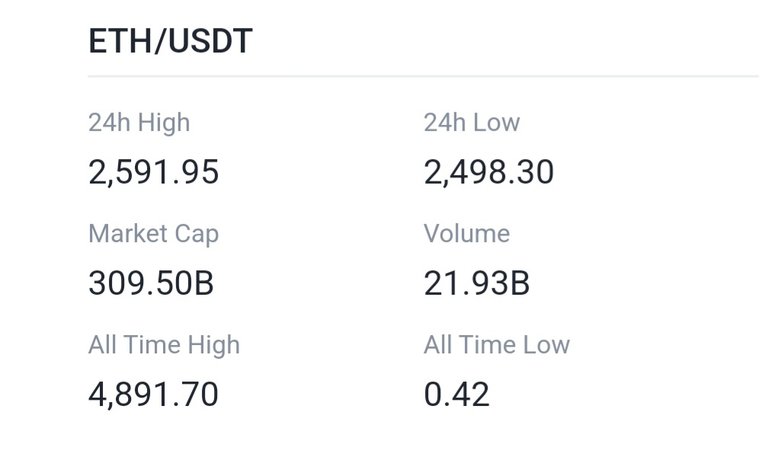Select the 24h High label
768x450 pixels.
click(139, 123)
